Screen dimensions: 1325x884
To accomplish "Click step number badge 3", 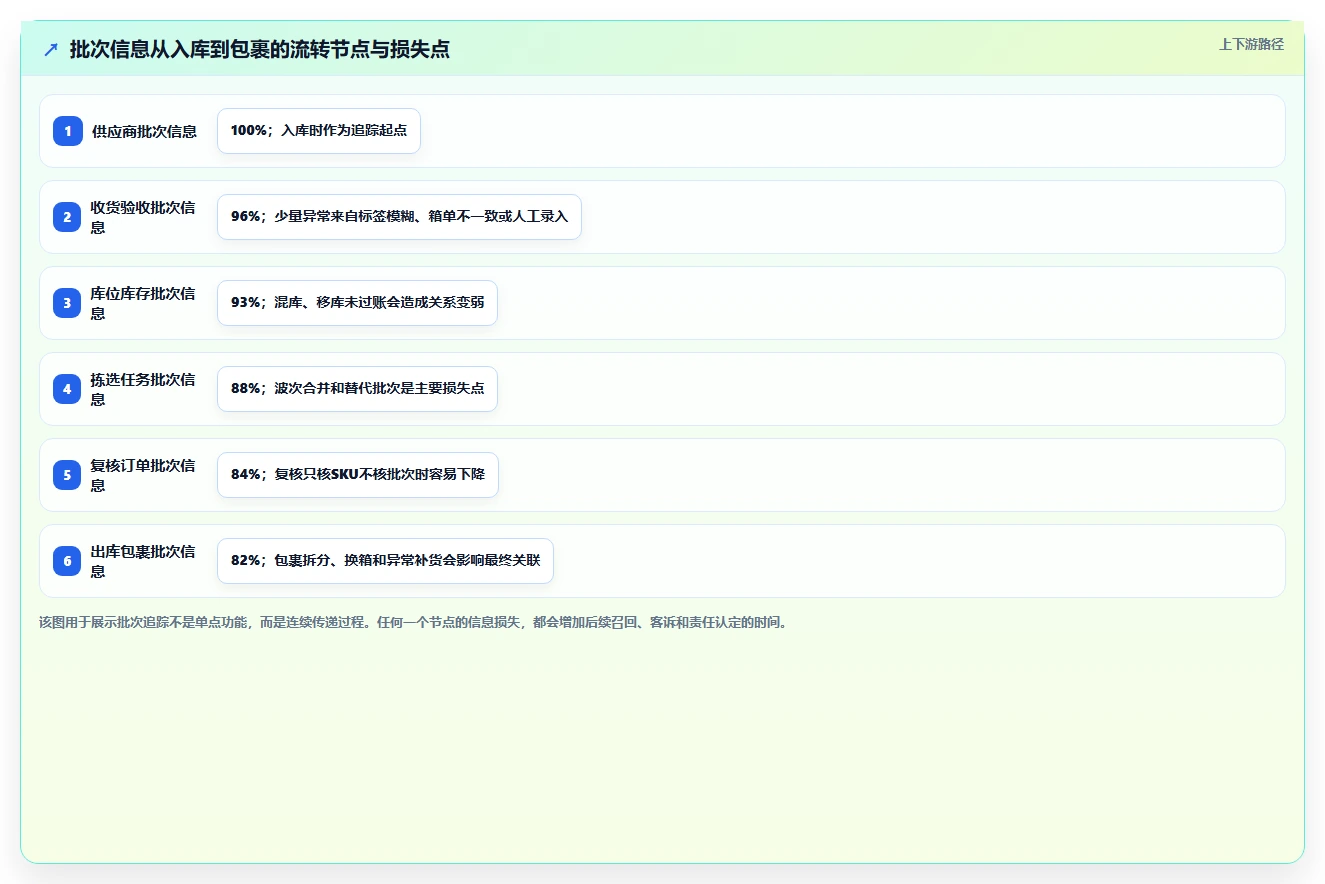I will point(68,303).
